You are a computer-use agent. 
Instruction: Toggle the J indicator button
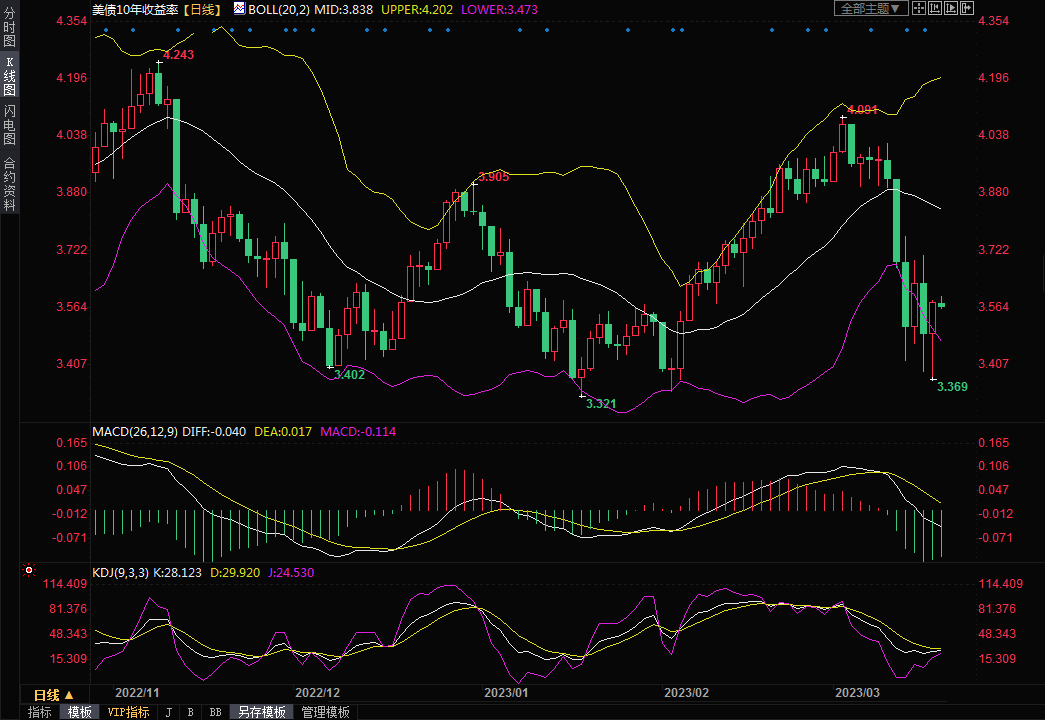coord(168,712)
